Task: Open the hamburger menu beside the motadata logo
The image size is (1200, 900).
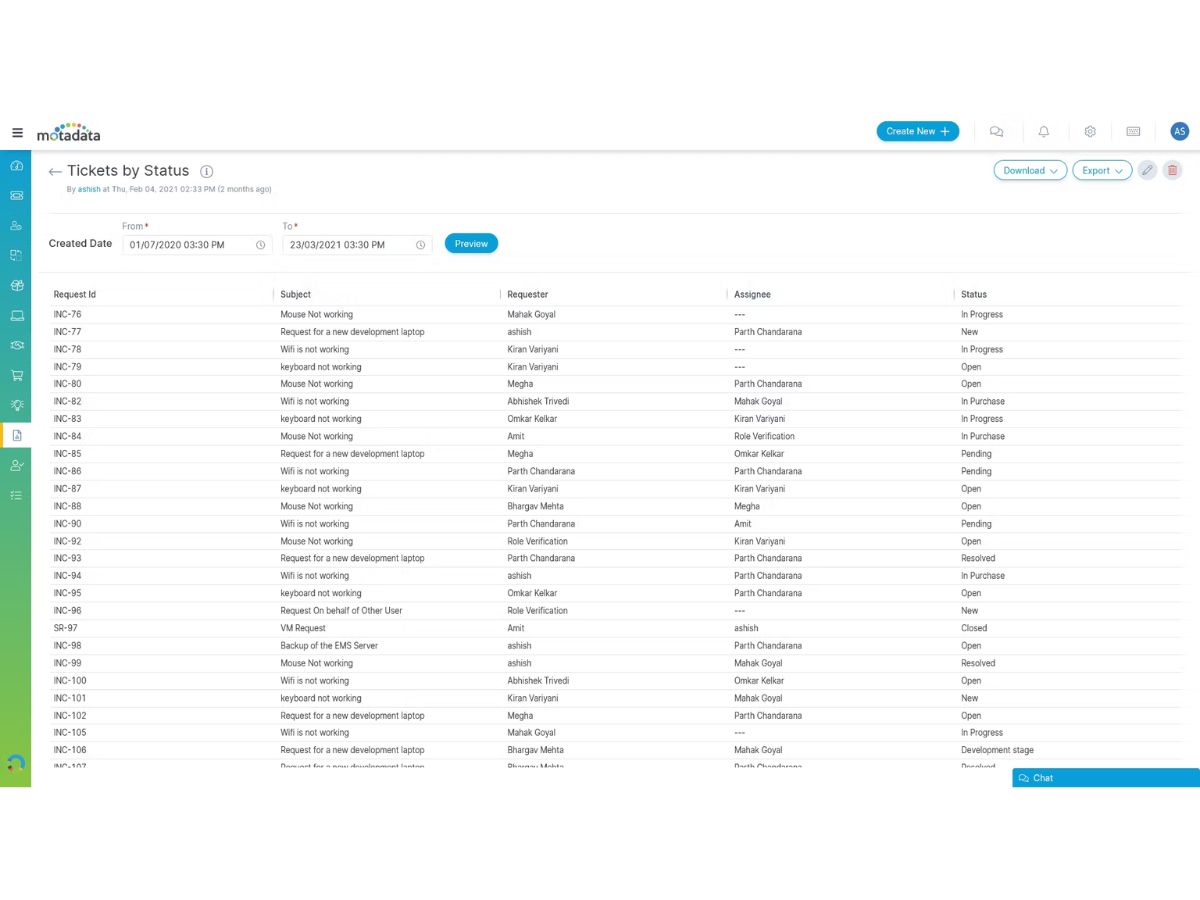Action: (x=17, y=132)
